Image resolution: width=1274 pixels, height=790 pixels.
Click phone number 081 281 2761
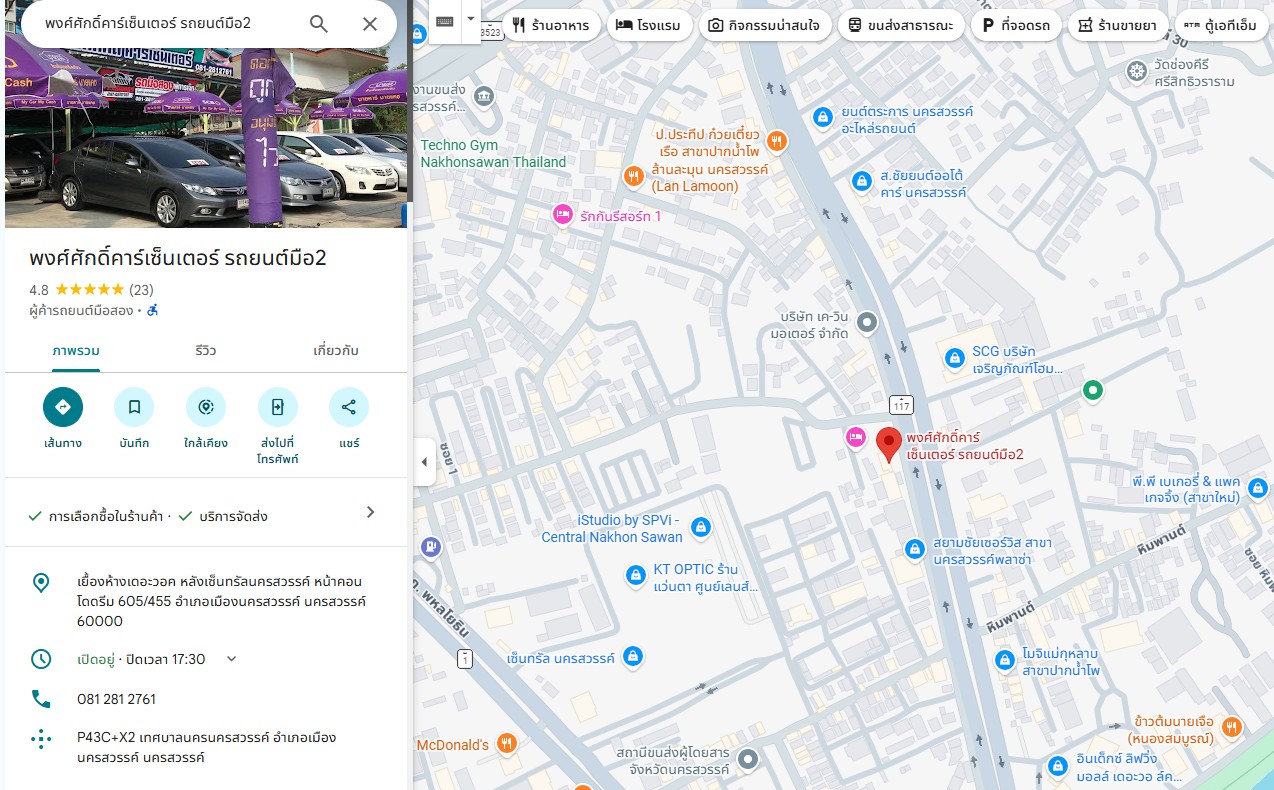(x=116, y=699)
